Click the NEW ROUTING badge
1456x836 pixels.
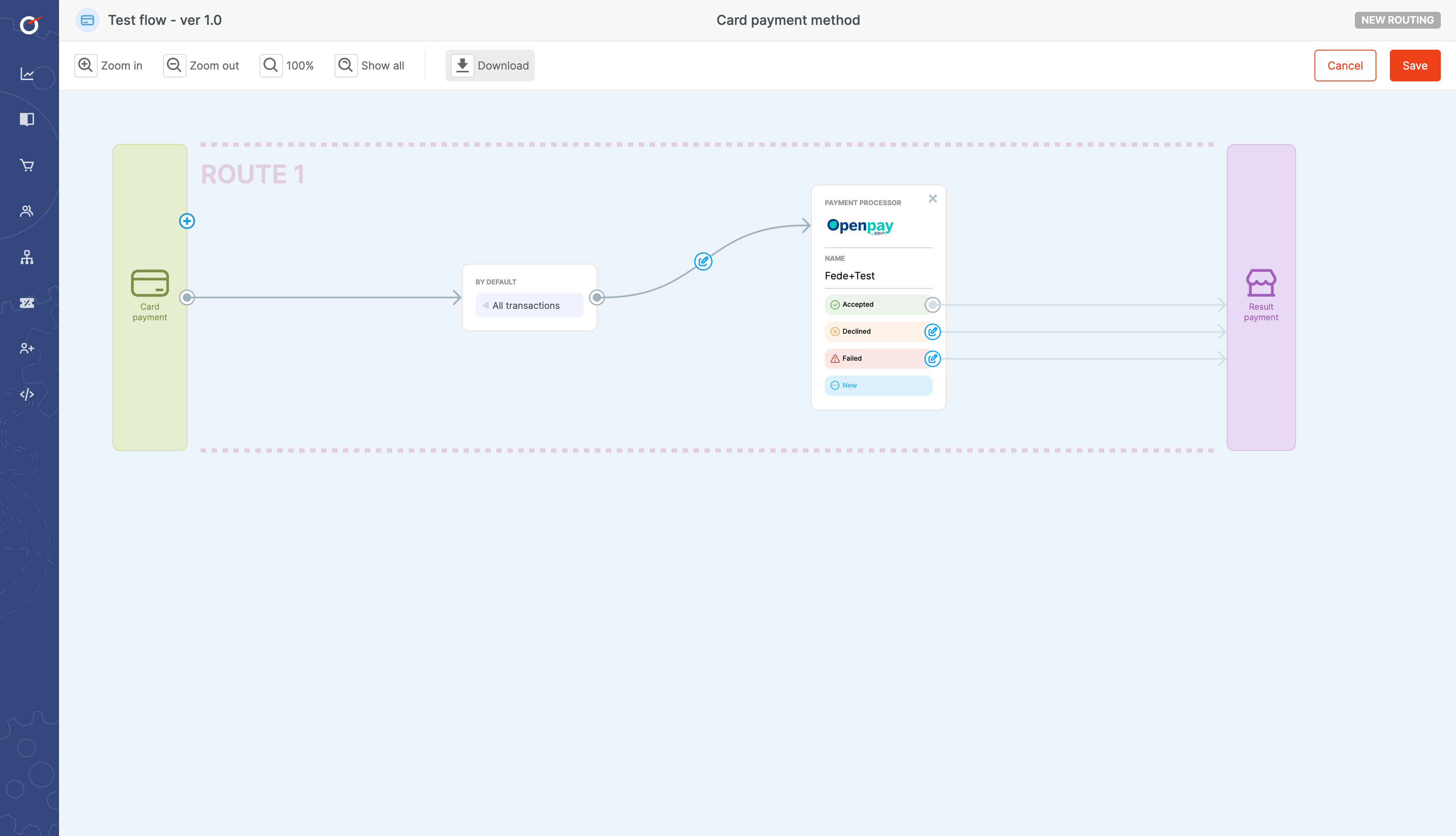point(1397,20)
